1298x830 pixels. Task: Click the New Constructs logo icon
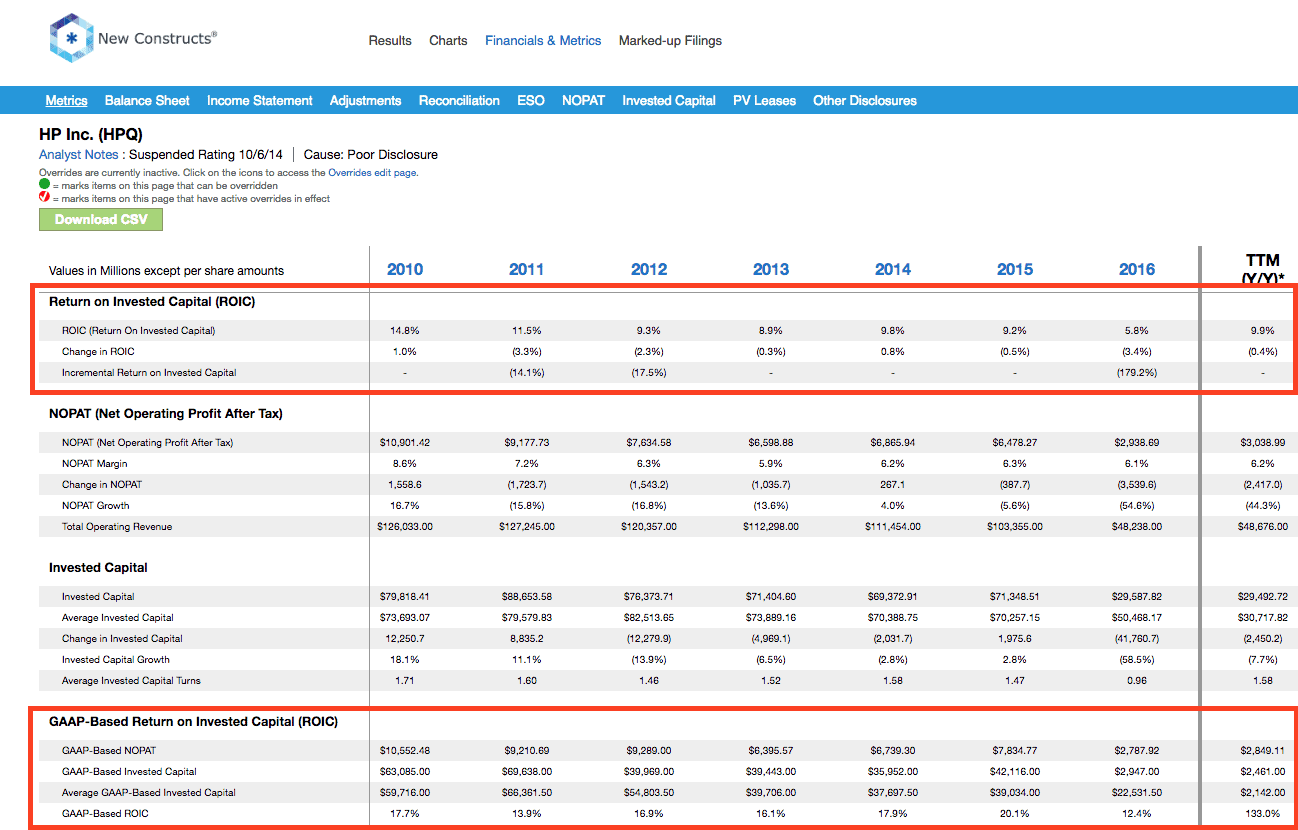(70, 39)
